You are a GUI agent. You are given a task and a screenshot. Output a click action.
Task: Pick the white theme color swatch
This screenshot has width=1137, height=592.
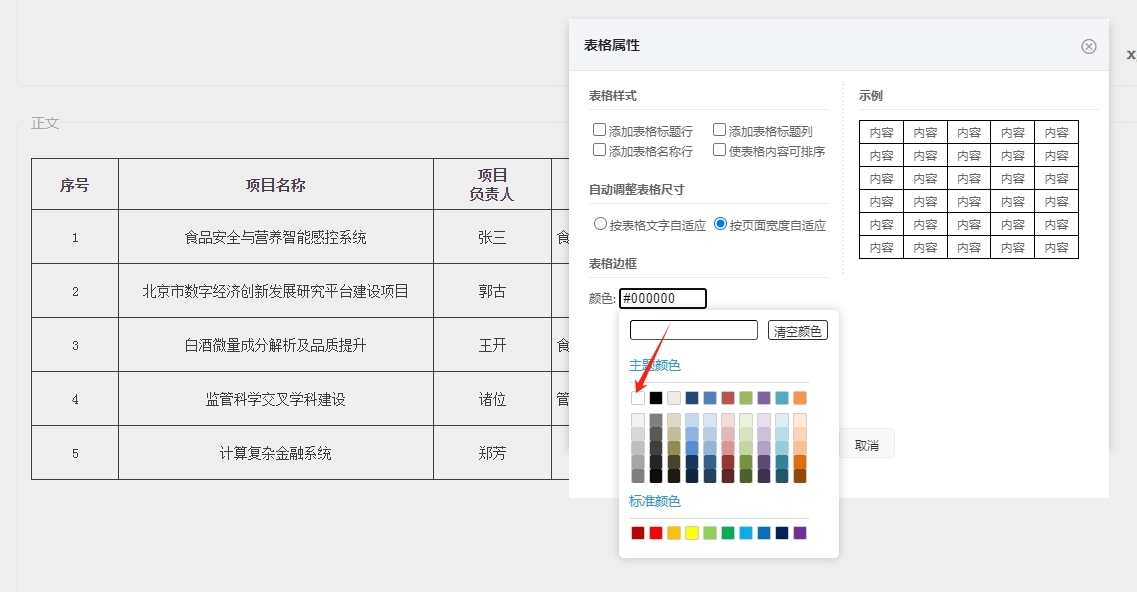(638, 398)
